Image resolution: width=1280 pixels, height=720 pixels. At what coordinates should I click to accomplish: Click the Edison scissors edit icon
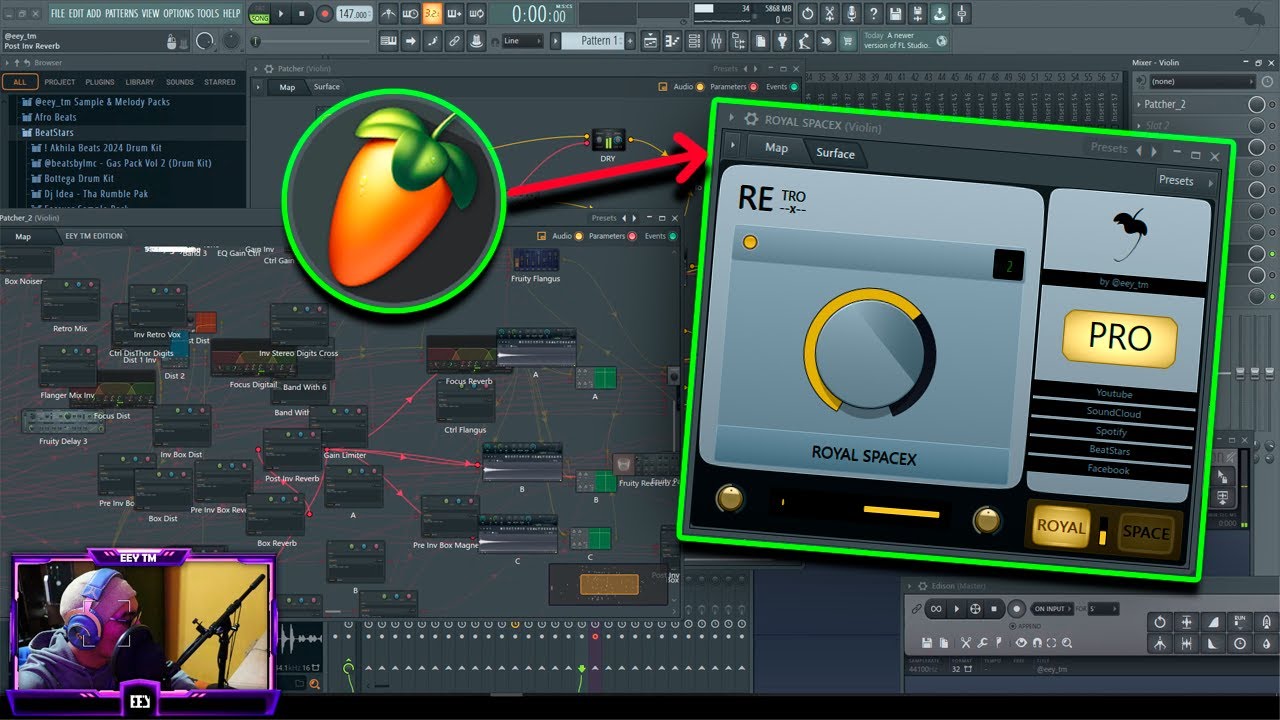pos(966,643)
